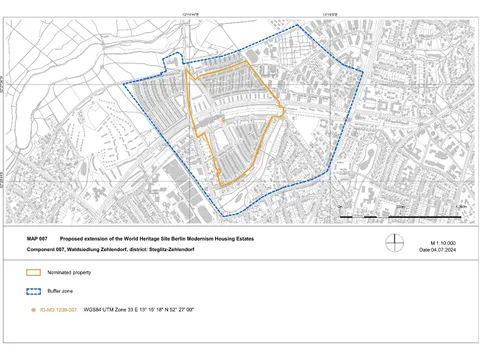Click the M 1:10.000 scale text

pyautogui.click(x=443, y=243)
